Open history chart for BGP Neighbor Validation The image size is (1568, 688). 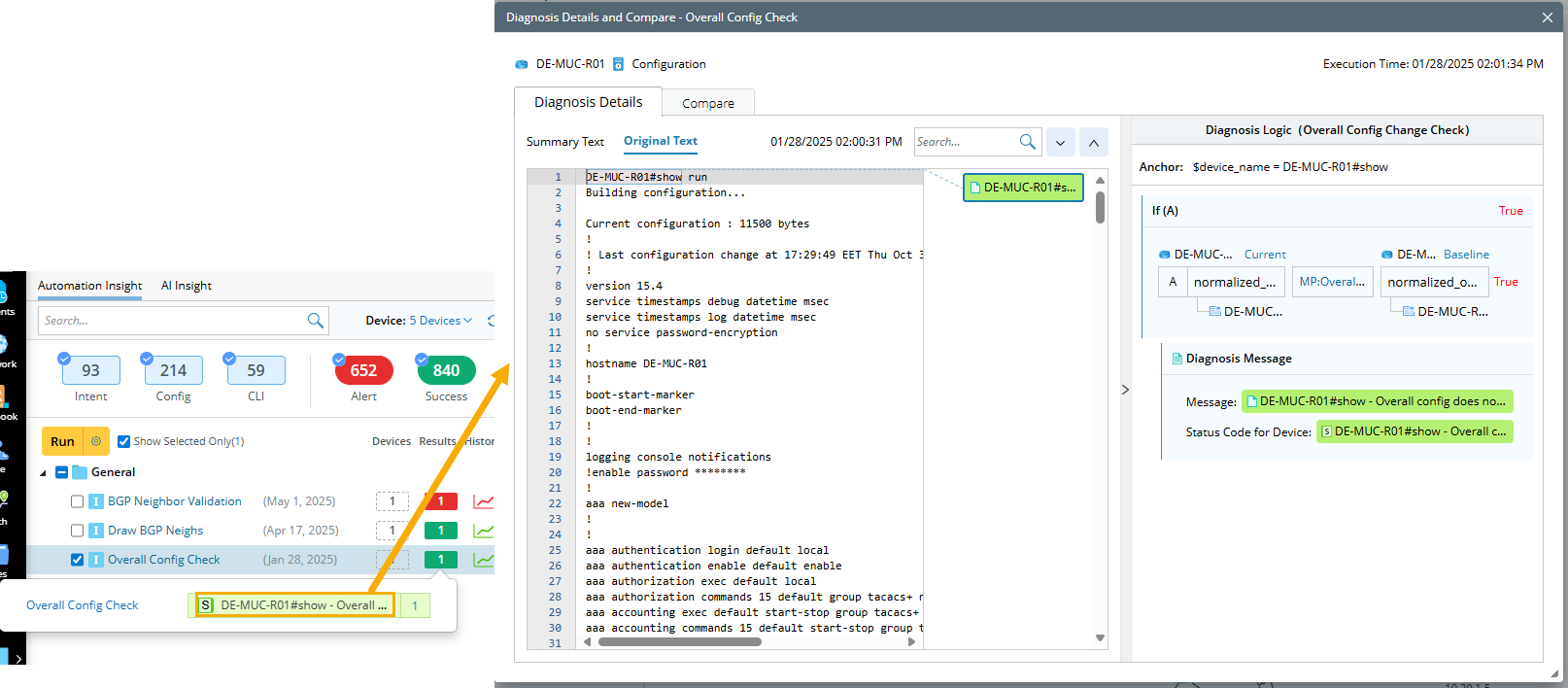tap(483, 501)
